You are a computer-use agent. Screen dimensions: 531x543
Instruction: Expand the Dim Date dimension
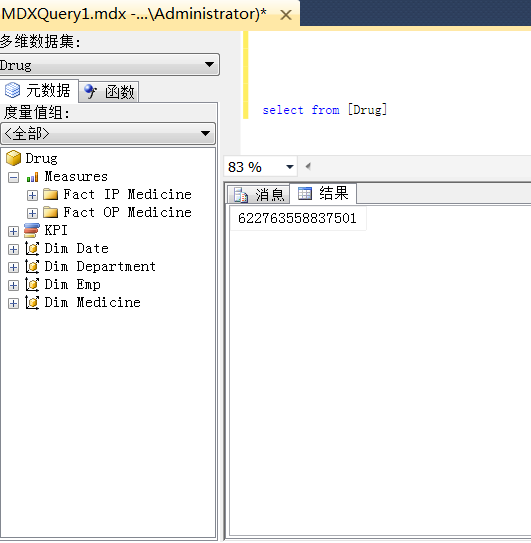point(14,249)
